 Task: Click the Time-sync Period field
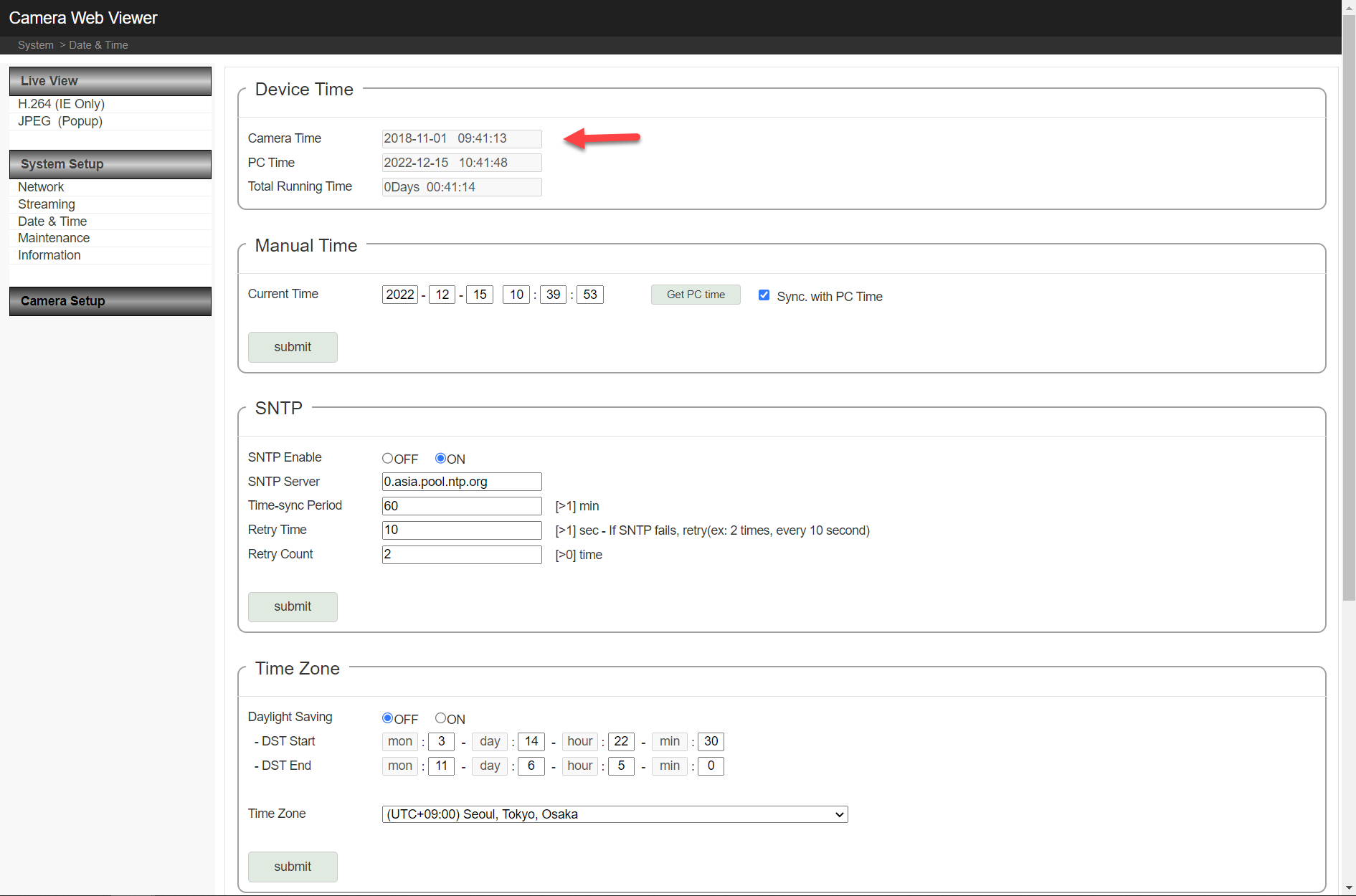(x=462, y=506)
